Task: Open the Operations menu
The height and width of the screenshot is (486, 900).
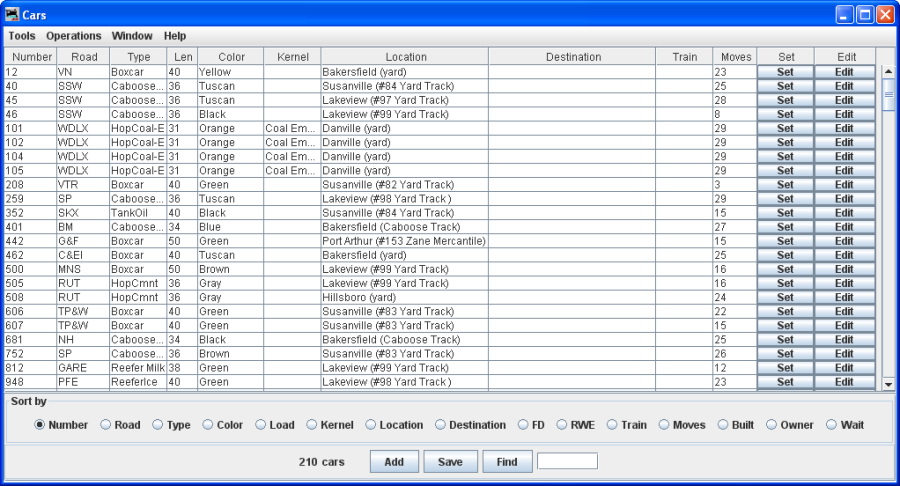Action: (x=74, y=36)
